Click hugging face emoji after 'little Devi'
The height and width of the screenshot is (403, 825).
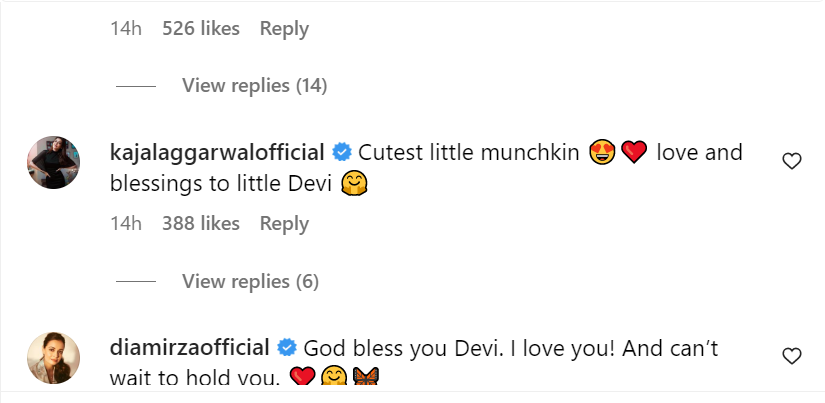pyautogui.click(x=353, y=184)
